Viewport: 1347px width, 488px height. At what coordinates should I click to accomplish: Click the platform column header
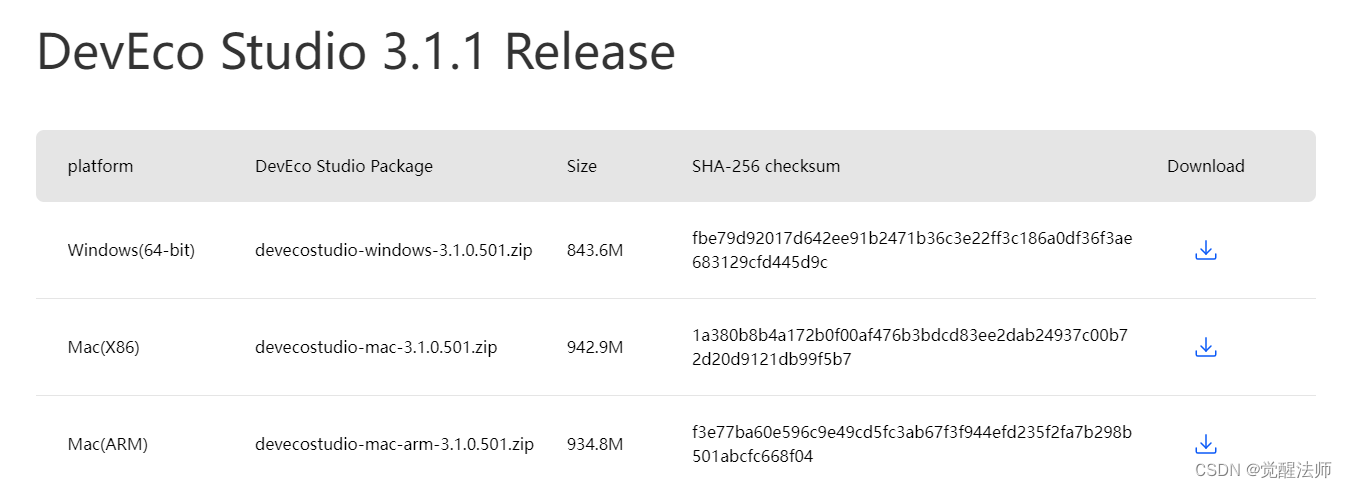(100, 166)
